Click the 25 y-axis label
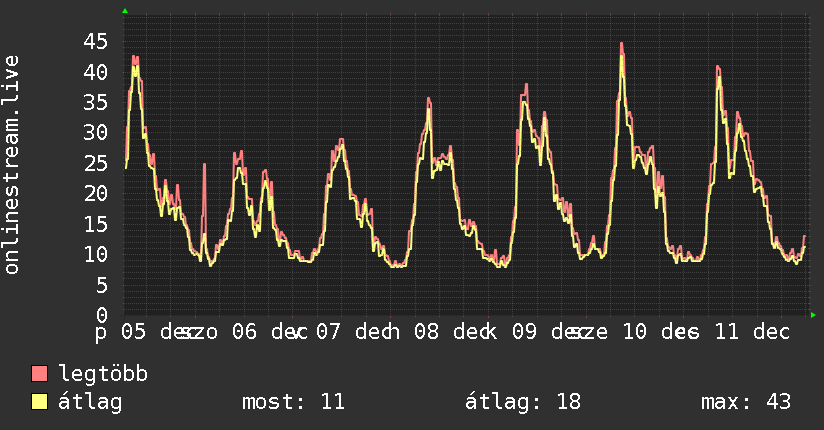Viewport: 824px width, 430px height. 95,163
